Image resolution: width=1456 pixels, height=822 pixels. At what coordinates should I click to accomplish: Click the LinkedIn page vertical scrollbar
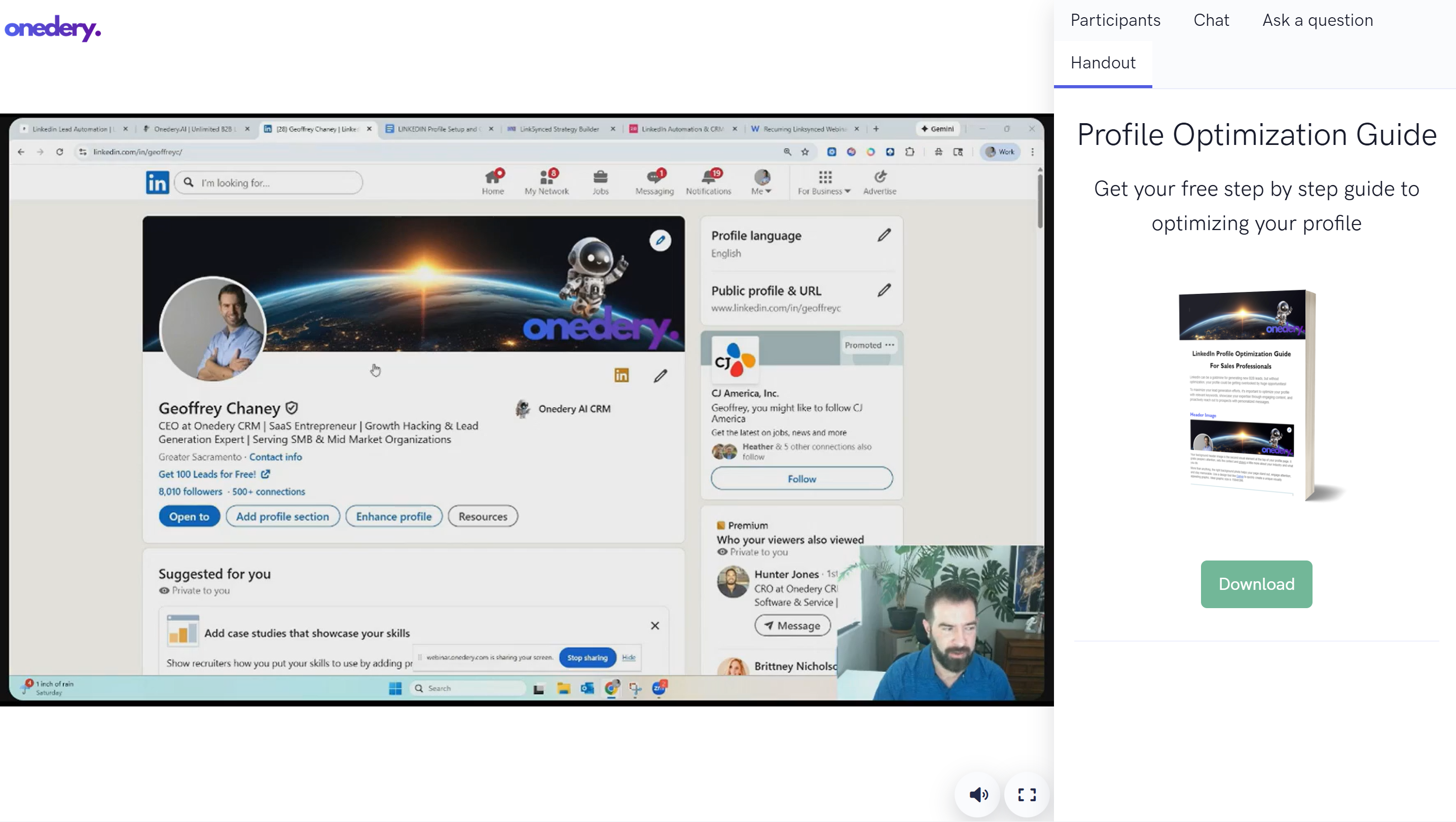(x=1039, y=201)
